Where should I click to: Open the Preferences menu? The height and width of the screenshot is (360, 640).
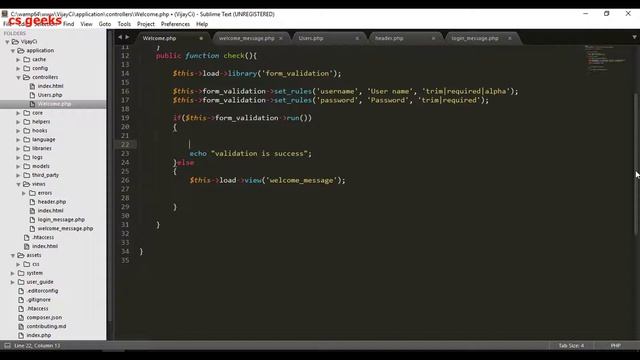(x=175, y=24)
